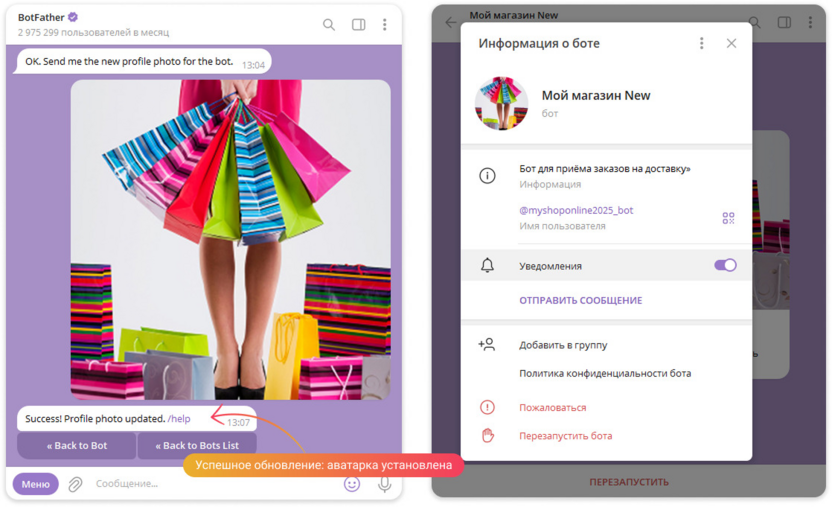Click the « Back to Bot button
This screenshot has height=507, width=832.
click(x=77, y=445)
